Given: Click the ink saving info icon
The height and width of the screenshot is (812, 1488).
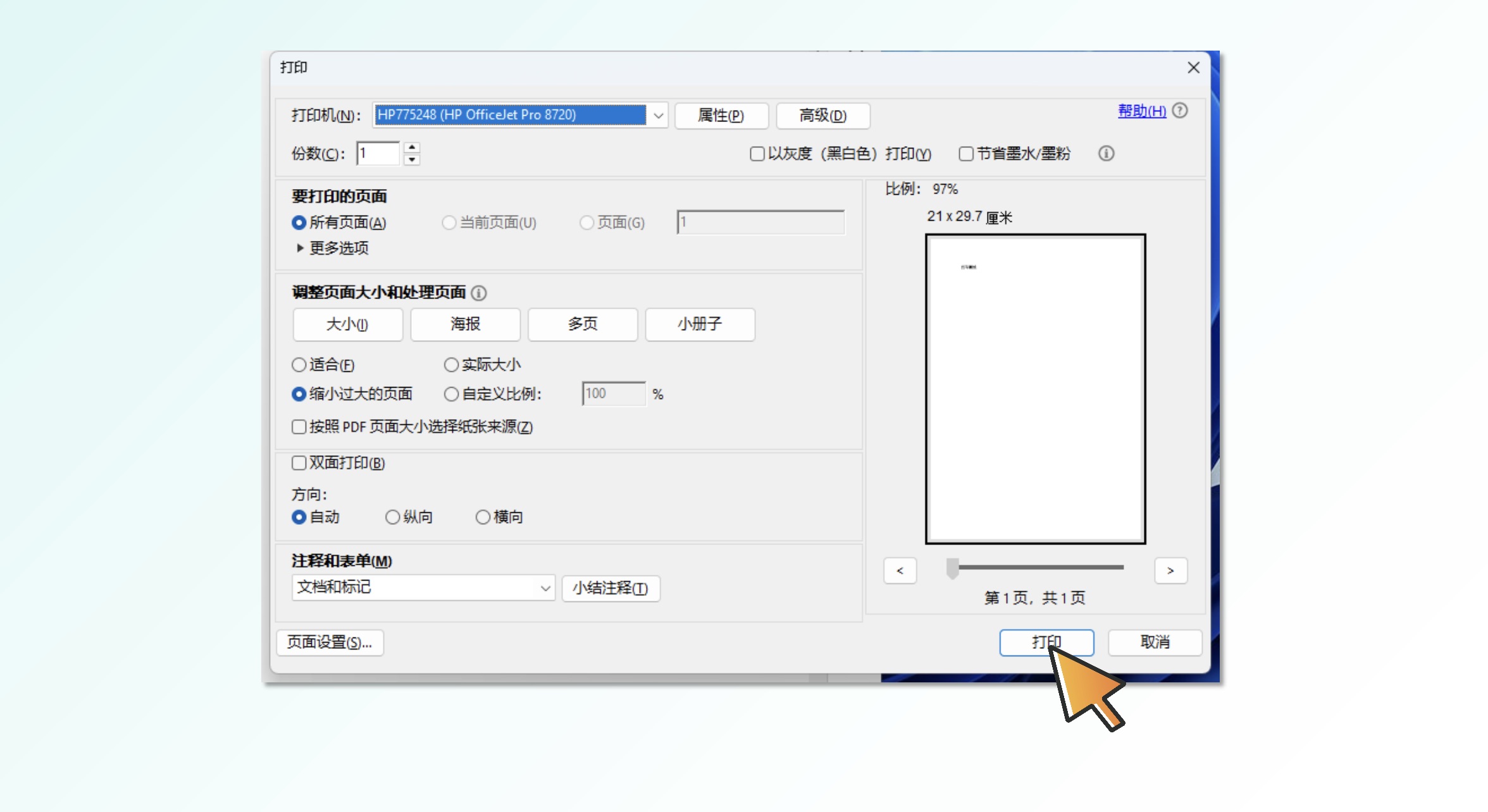Looking at the screenshot, I should pyautogui.click(x=1106, y=154).
